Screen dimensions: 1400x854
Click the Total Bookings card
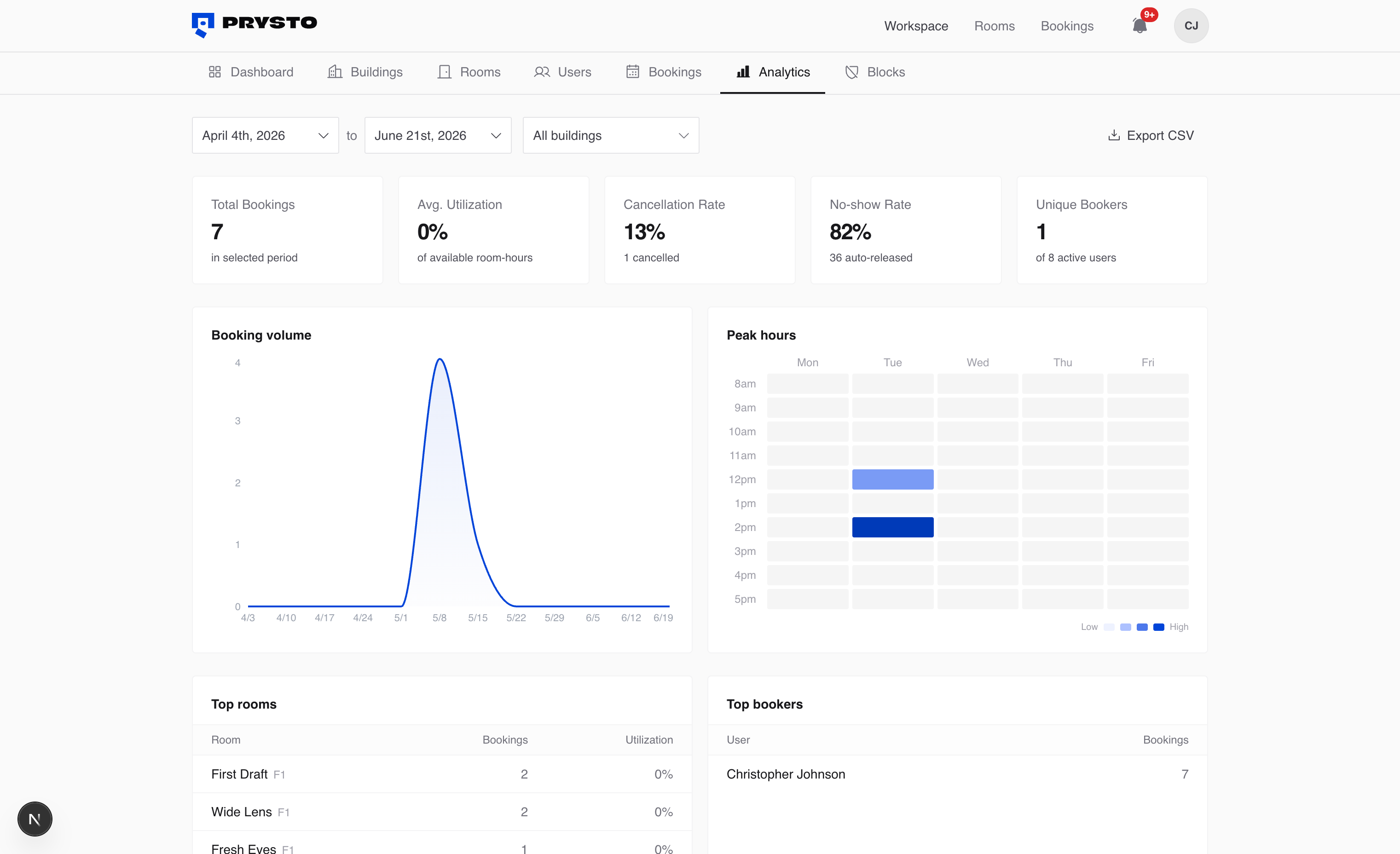click(x=288, y=230)
